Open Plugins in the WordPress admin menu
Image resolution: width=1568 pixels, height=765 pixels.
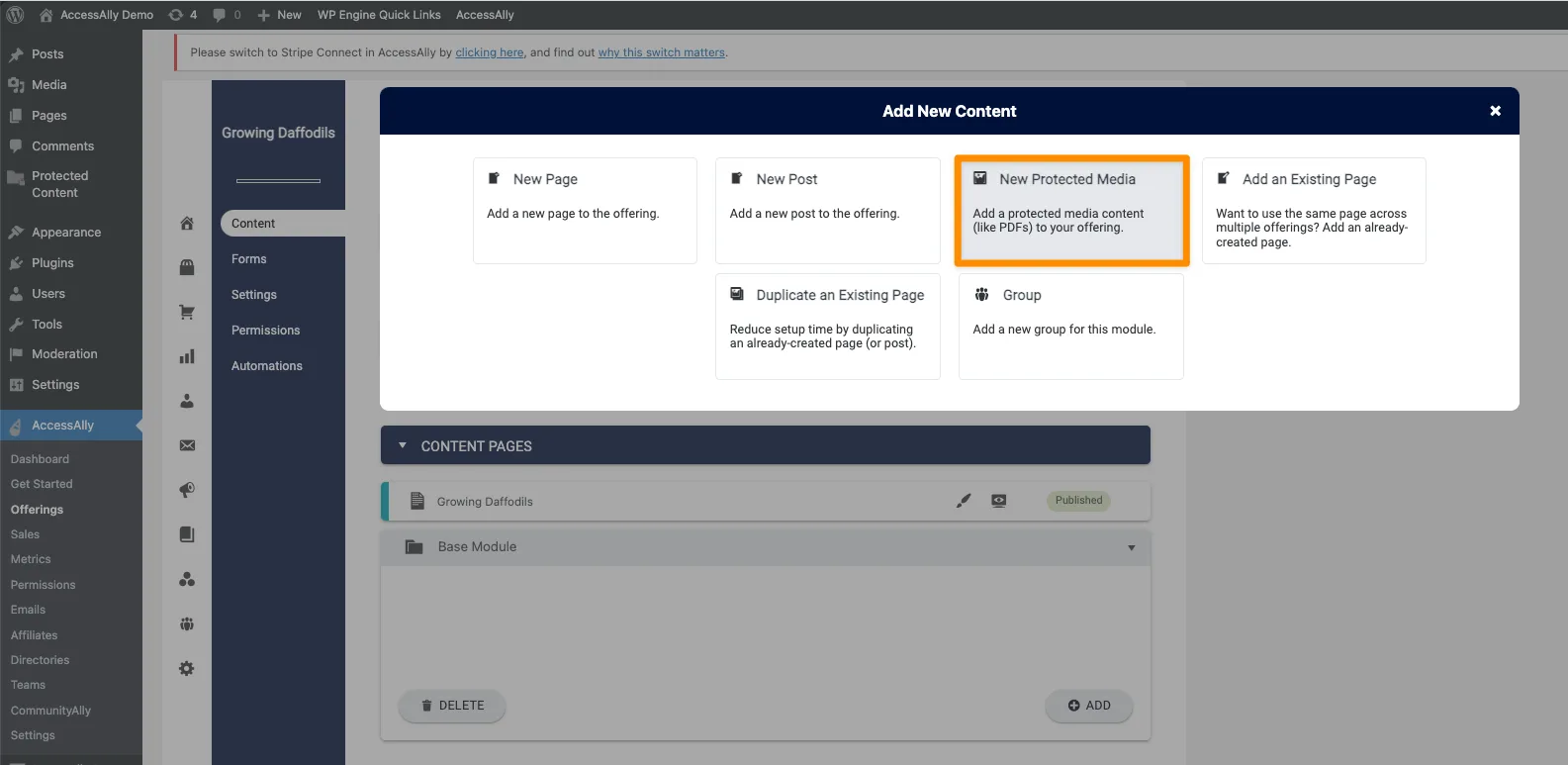pyautogui.click(x=52, y=263)
